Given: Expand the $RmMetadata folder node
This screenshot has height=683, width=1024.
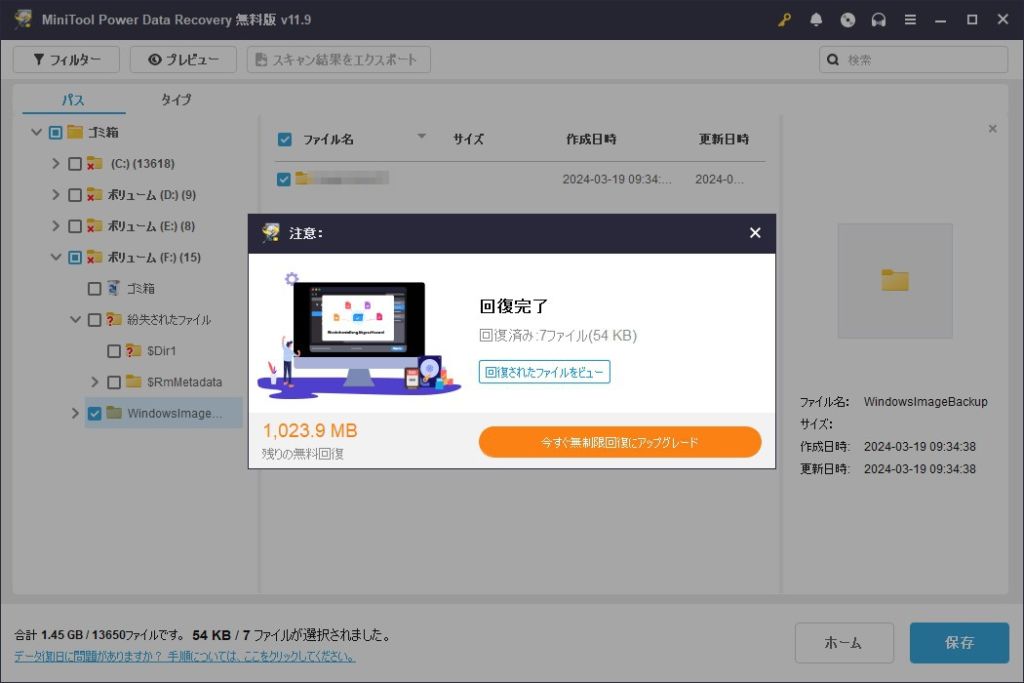Looking at the screenshot, I should 95,382.
